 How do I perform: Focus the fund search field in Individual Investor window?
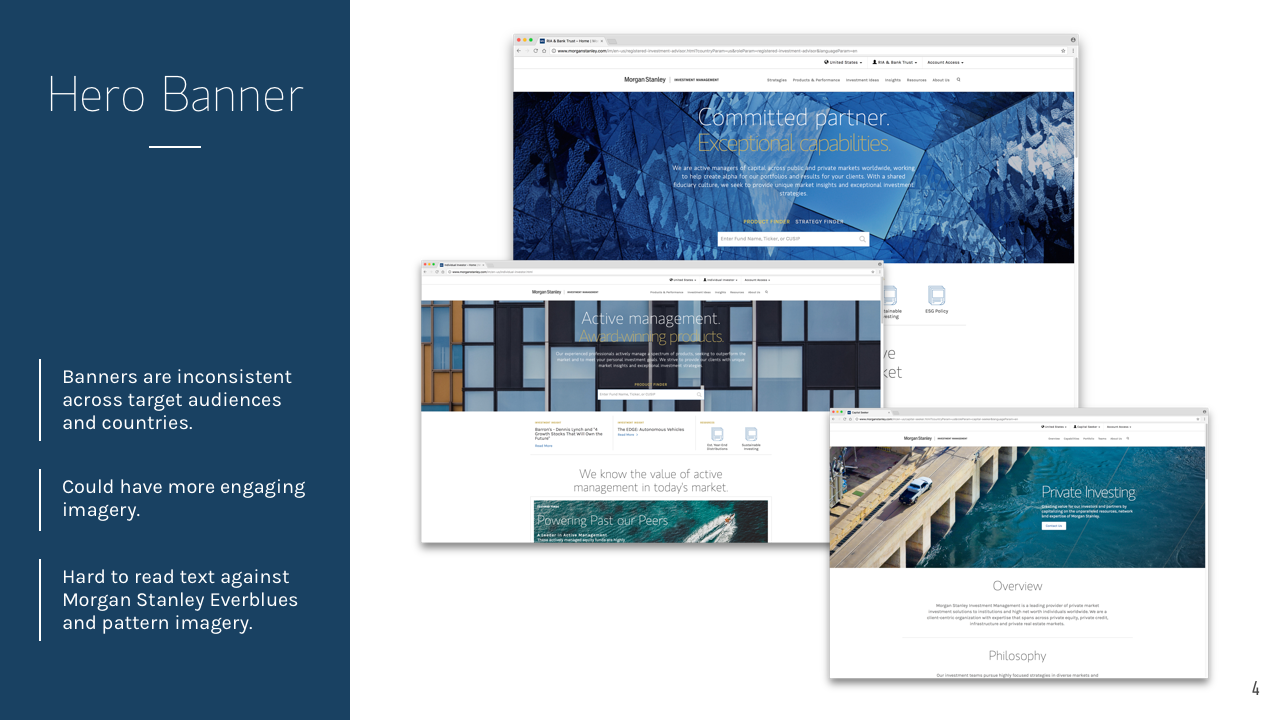[650, 394]
